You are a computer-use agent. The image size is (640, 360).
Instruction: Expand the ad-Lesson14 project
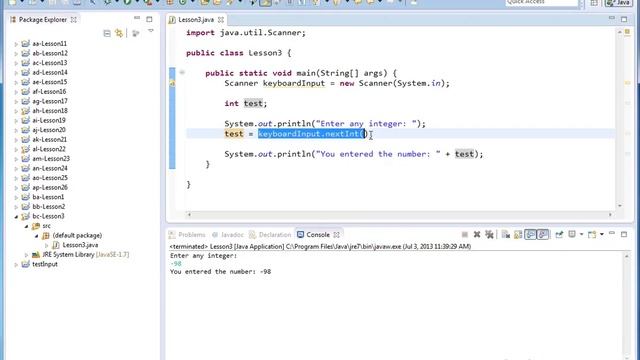(16, 73)
